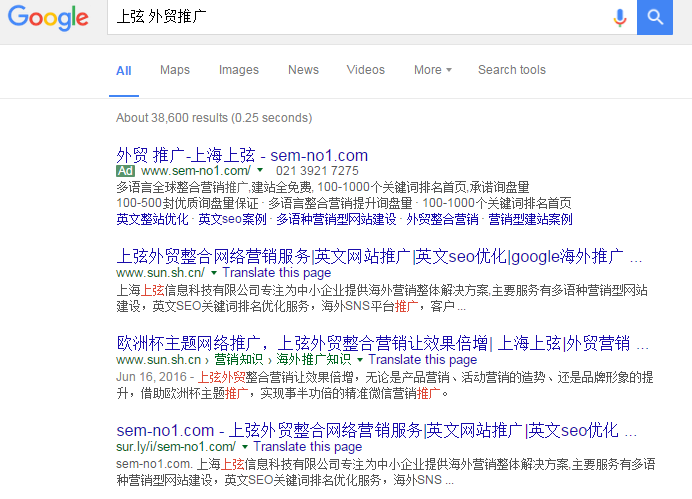Click Translate this page for sur.ly result
This screenshot has height=499, width=692.
[x=308, y=446]
